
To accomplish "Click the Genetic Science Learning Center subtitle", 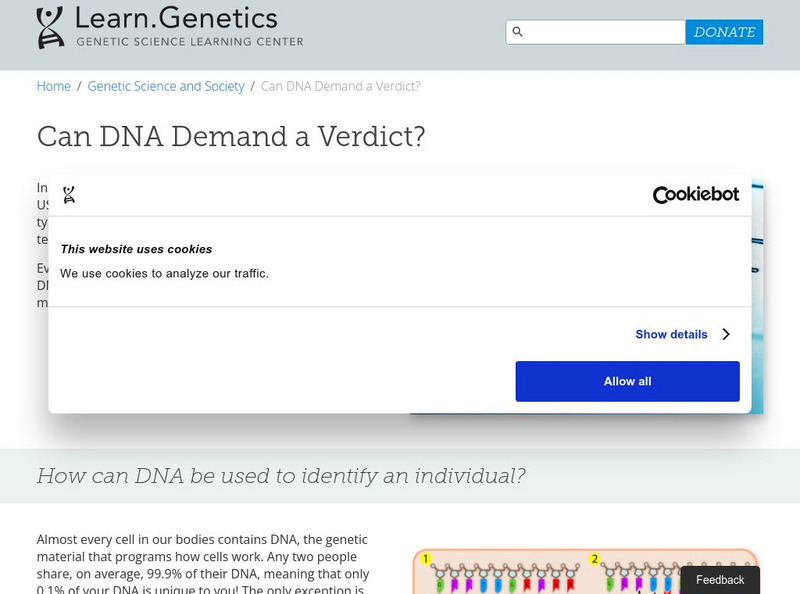I will [190, 42].
